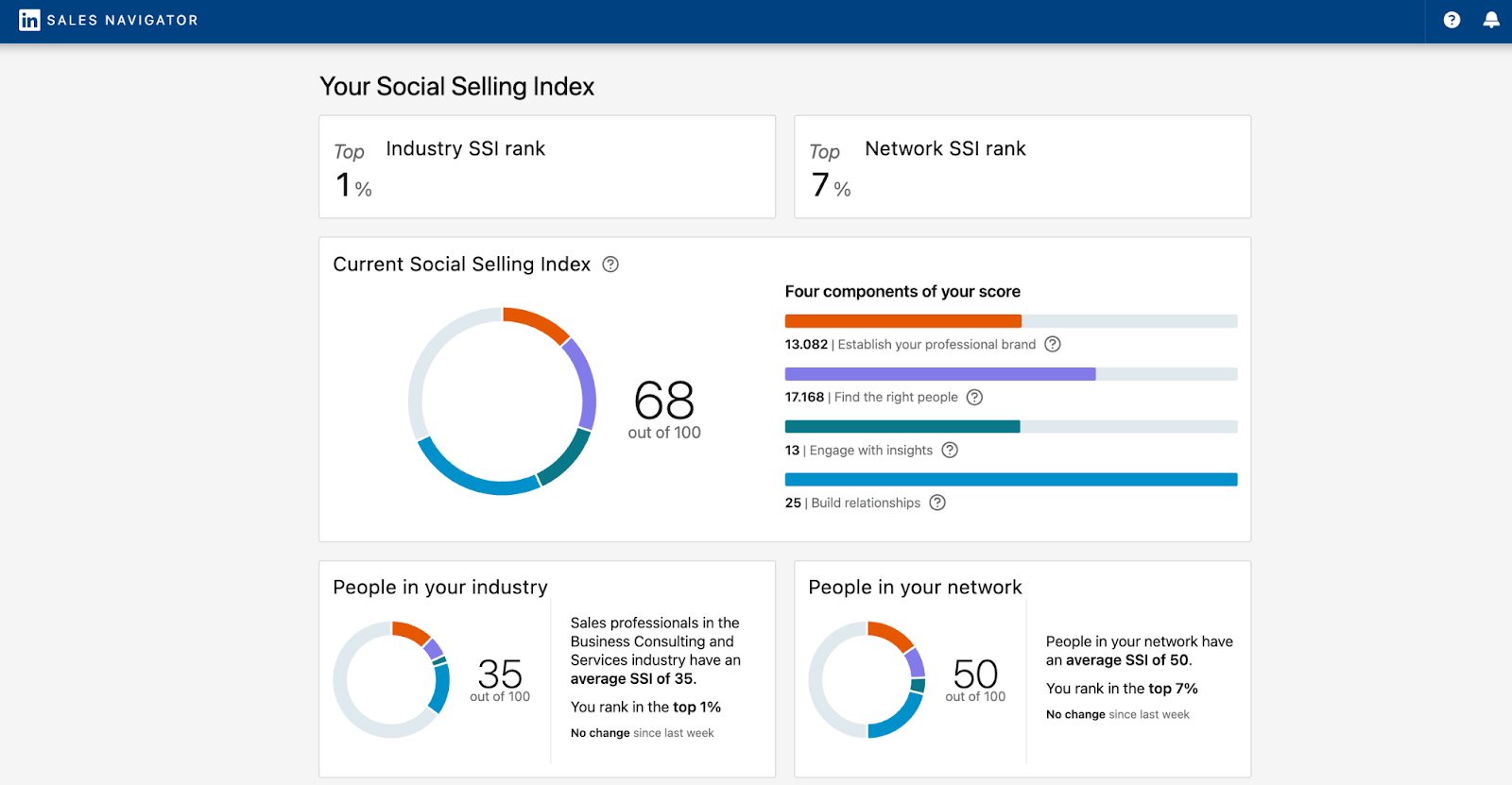This screenshot has height=785, width=1512.
Task: Click '25' Build relationships score
Action: click(793, 503)
